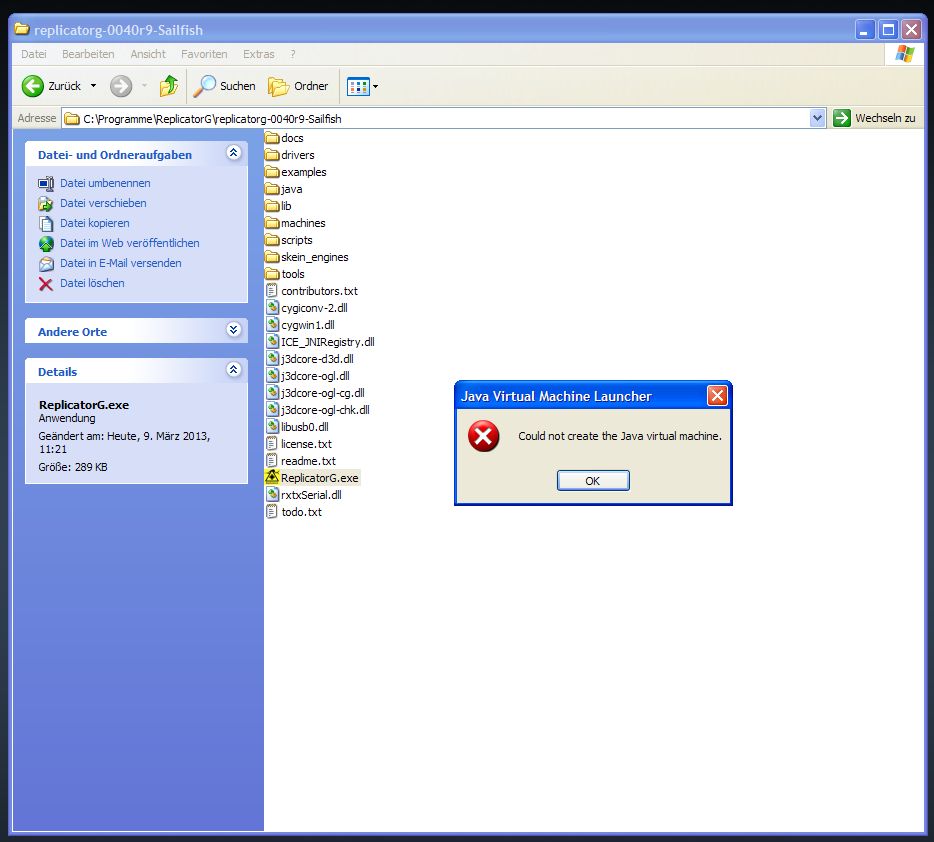Expand the address bar dropdown

[817, 118]
